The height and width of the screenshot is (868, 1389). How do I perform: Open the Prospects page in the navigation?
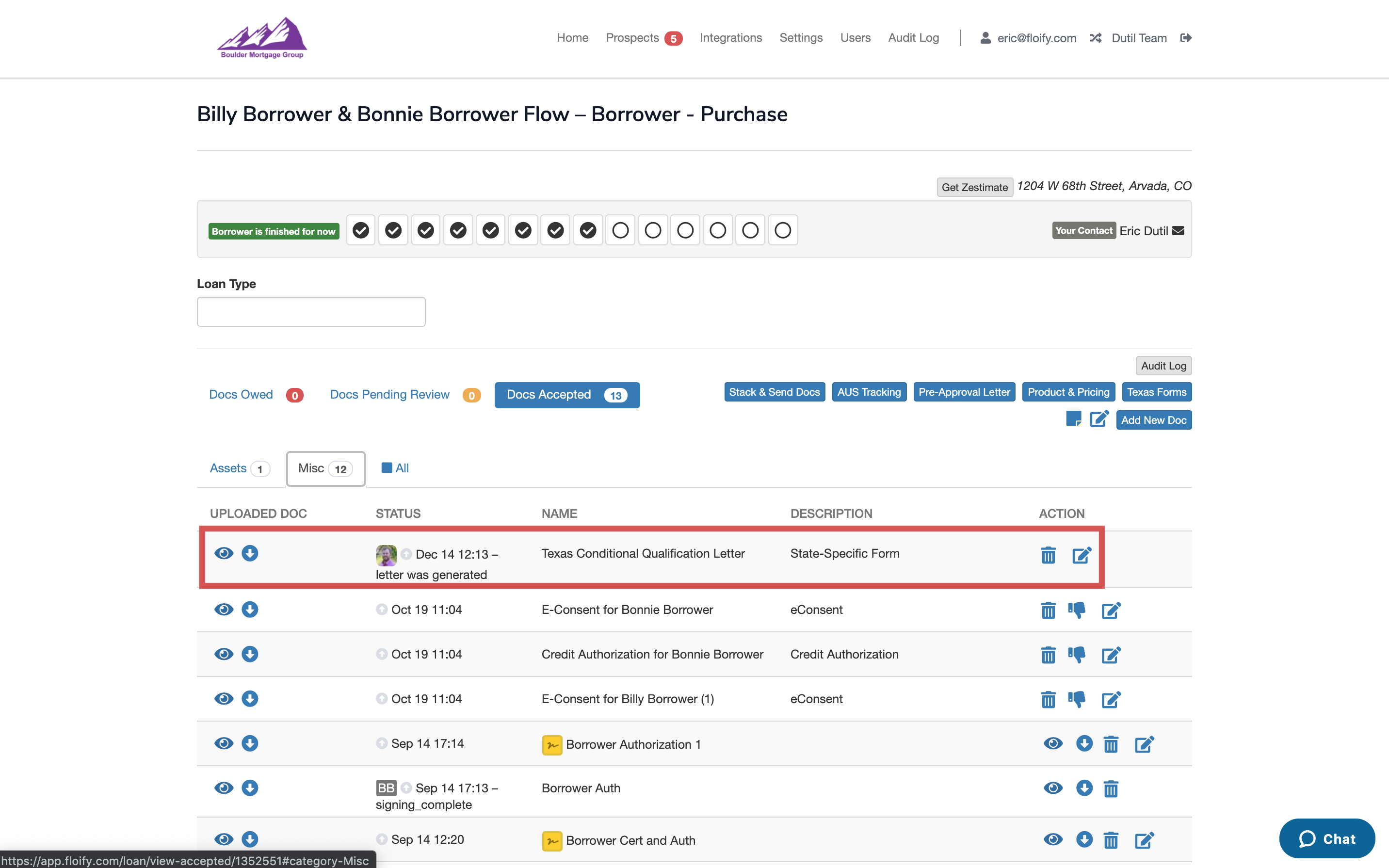click(632, 38)
